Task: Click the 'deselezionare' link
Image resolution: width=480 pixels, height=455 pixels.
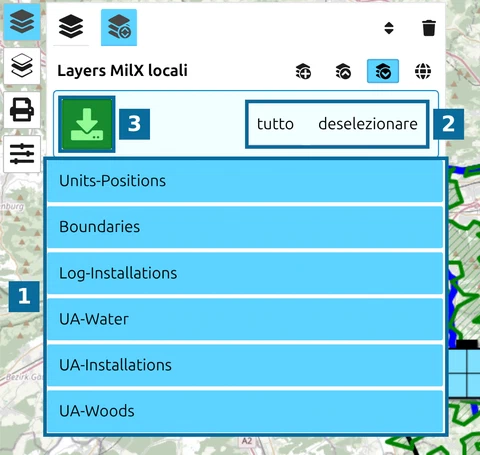Action: pos(368,124)
